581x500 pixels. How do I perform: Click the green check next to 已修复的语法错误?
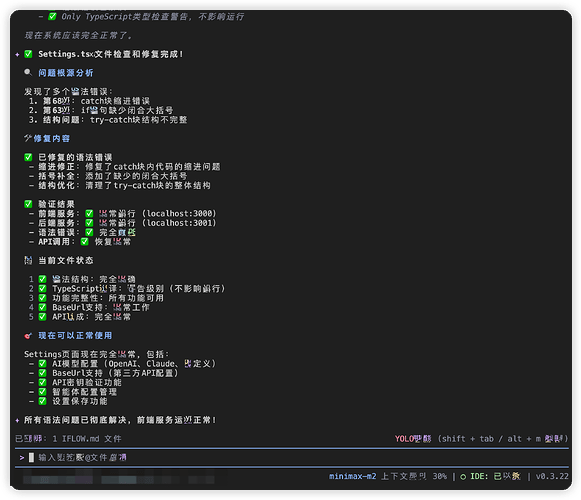point(28,157)
